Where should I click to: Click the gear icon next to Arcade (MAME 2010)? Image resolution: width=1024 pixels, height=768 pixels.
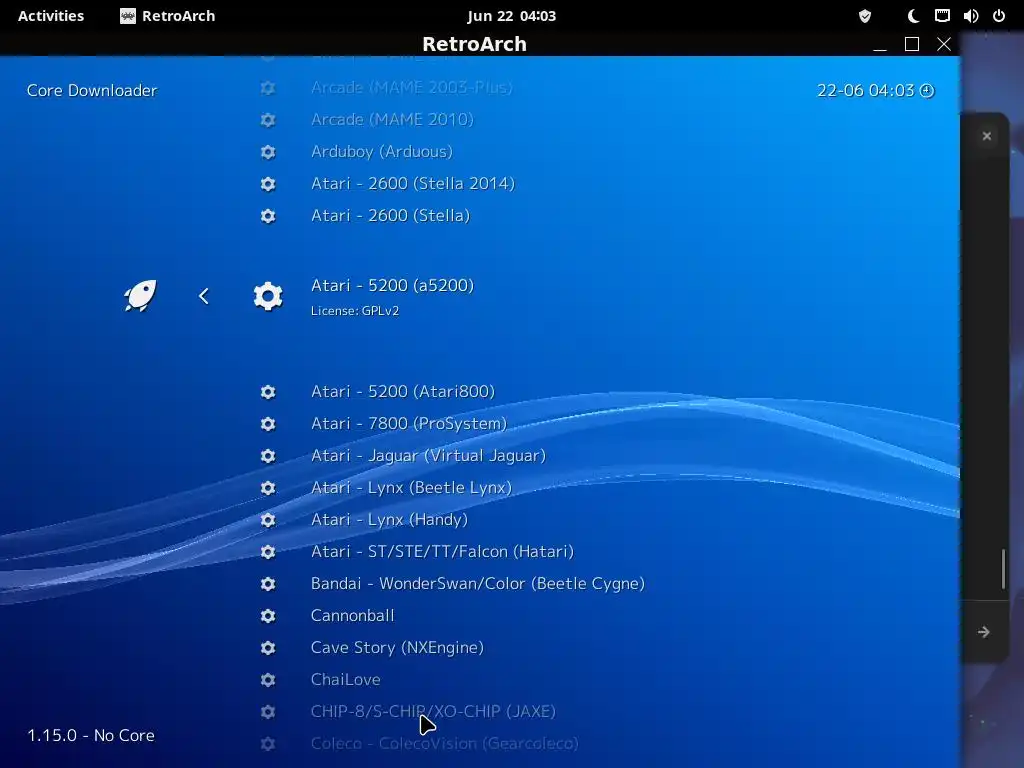pos(268,120)
